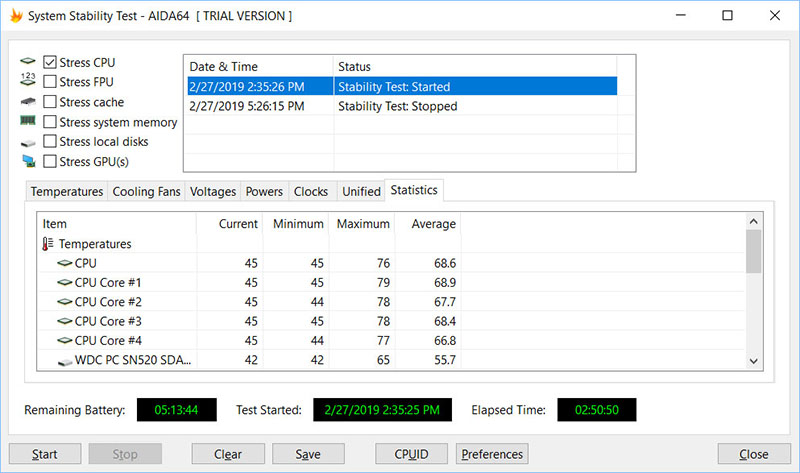Click the monitor icon beside Stress GPU(s)
800x473 pixels.
(x=29, y=161)
